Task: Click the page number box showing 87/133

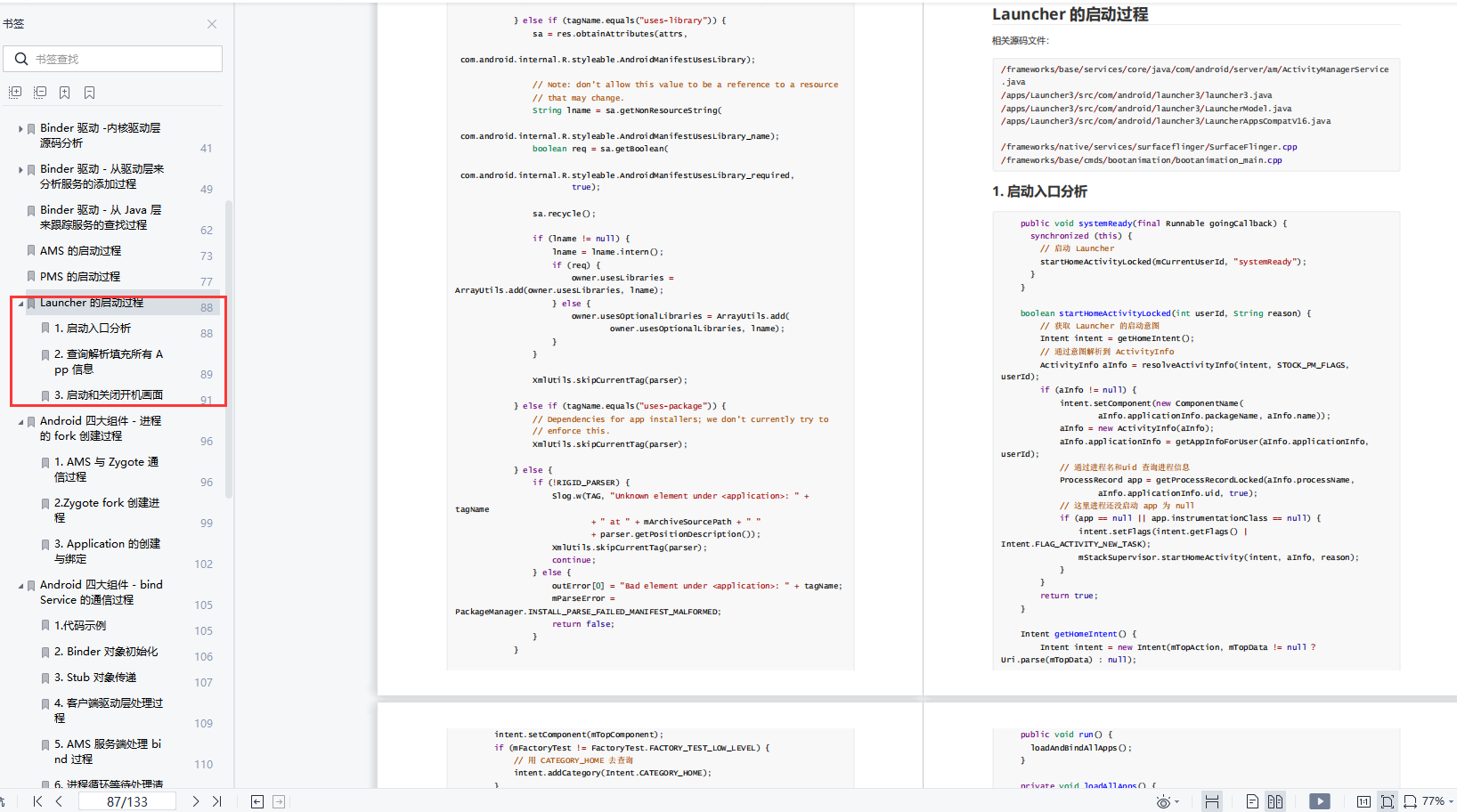Action: click(127, 801)
